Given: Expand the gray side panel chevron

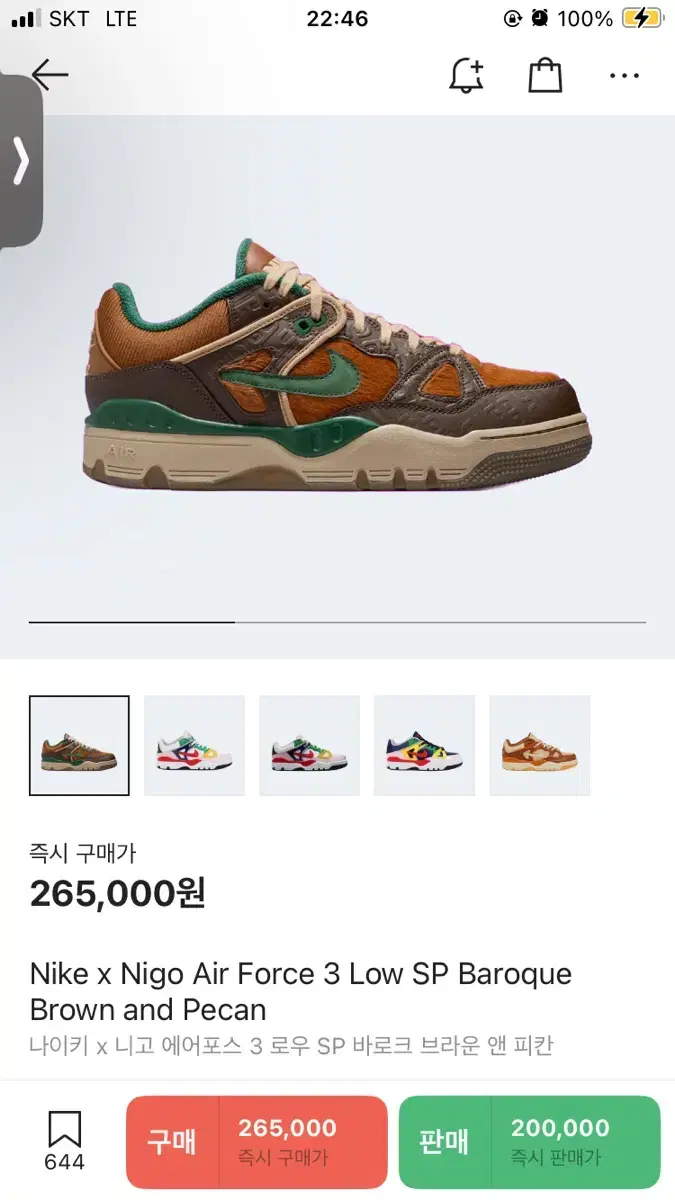Looking at the screenshot, I should [x=20, y=162].
